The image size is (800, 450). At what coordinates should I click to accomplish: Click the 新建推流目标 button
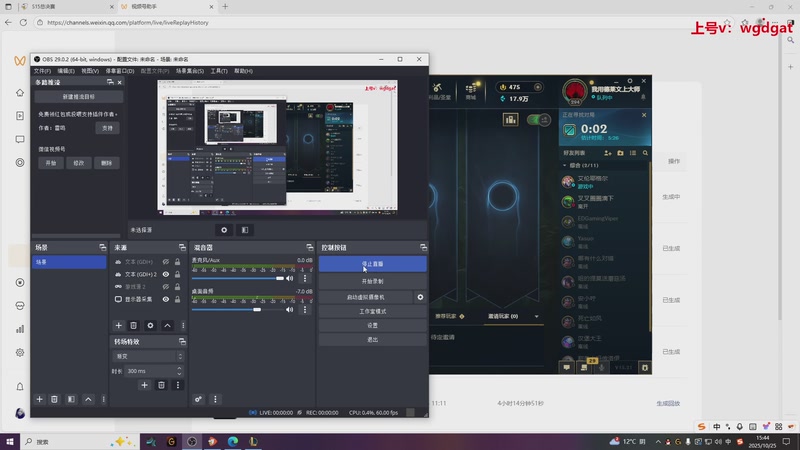79,96
